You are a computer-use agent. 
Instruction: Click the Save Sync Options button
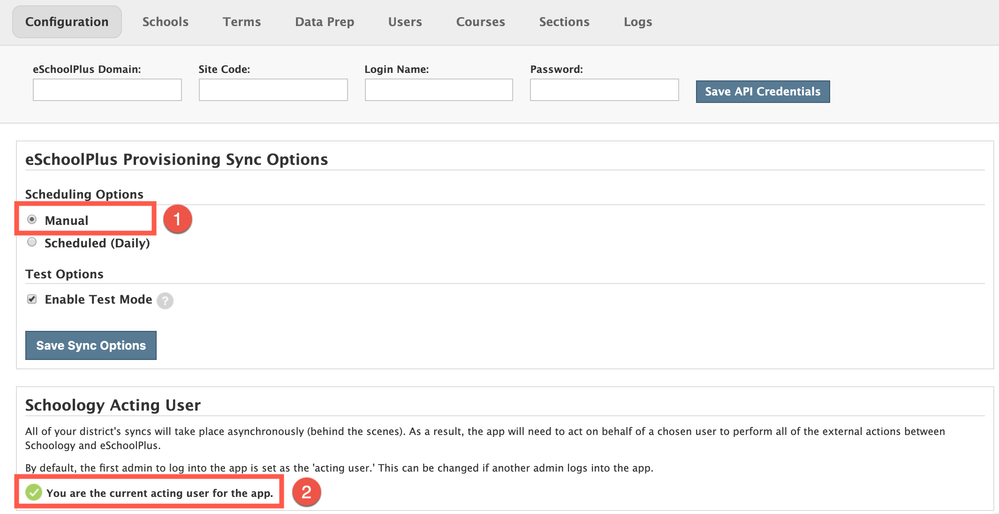(x=91, y=345)
